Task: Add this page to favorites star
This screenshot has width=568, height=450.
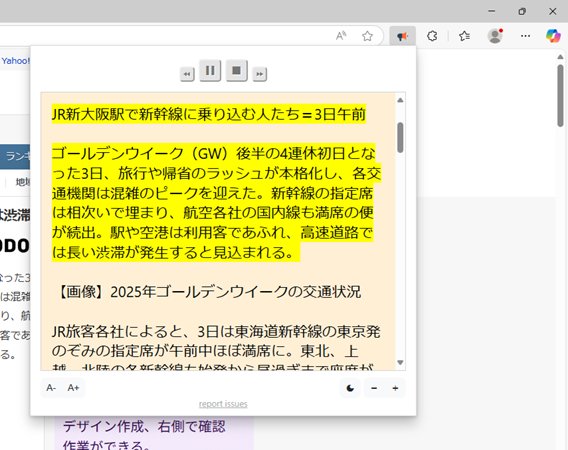Action: tap(367, 36)
